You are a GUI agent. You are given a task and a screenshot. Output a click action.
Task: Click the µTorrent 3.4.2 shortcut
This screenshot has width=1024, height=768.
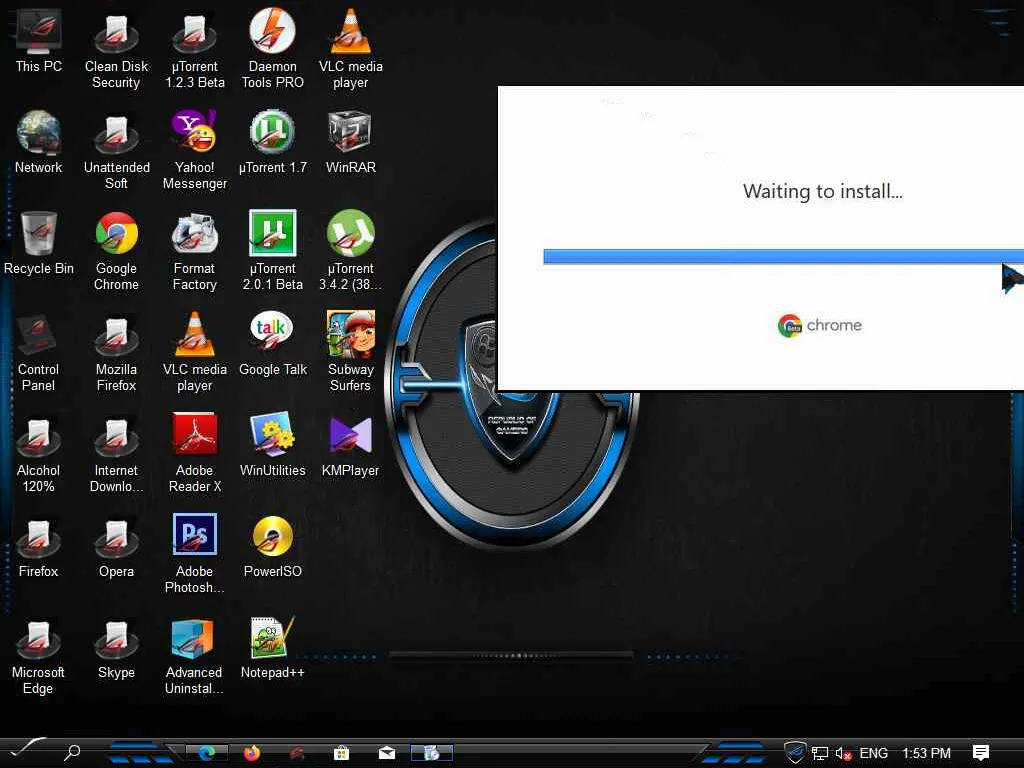click(351, 251)
